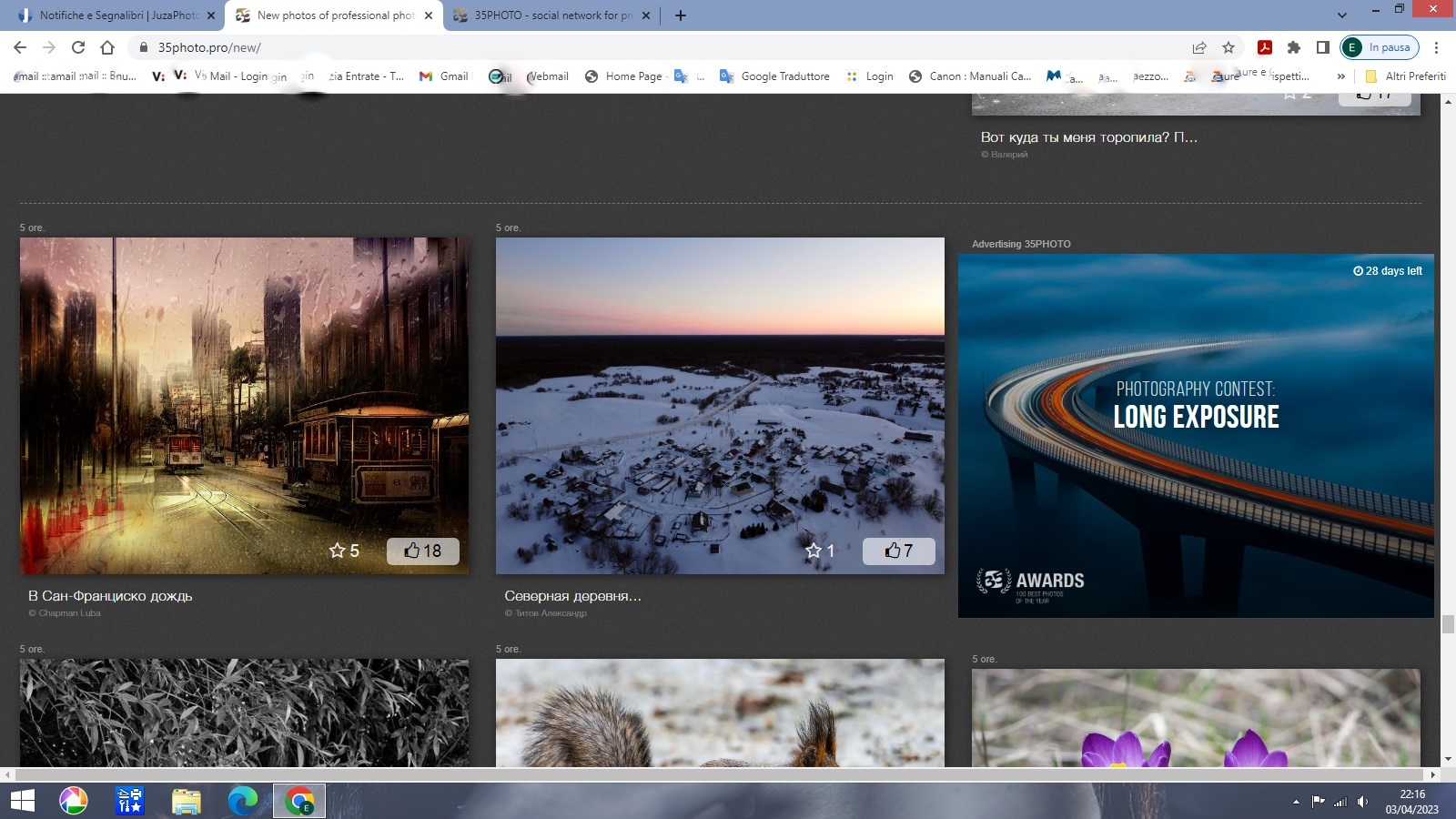Like the San Francisco rain photo showing 18
This screenshot has height=819, width=1456.
click(423, 551)
